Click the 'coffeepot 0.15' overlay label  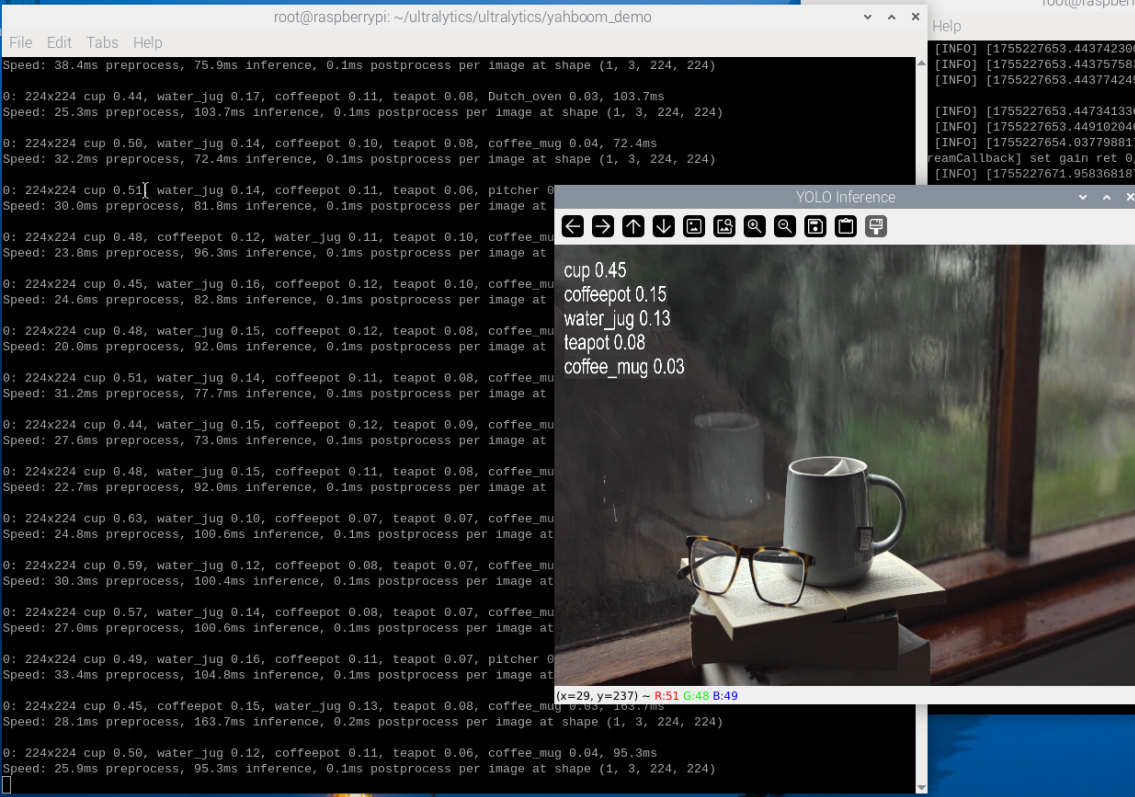pyautogui.click(x=615, y=295)
